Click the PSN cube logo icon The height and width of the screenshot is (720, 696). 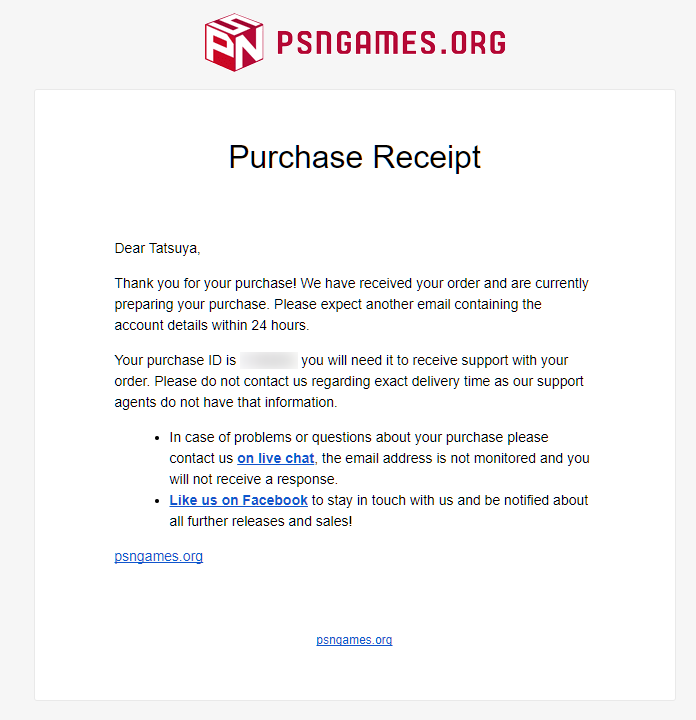[234, 42]
